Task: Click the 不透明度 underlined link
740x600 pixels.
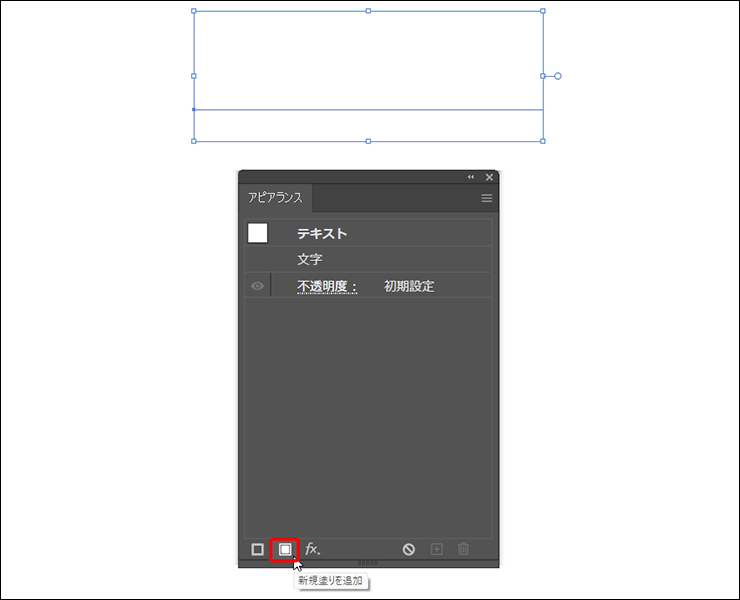Action: (327, 286)
